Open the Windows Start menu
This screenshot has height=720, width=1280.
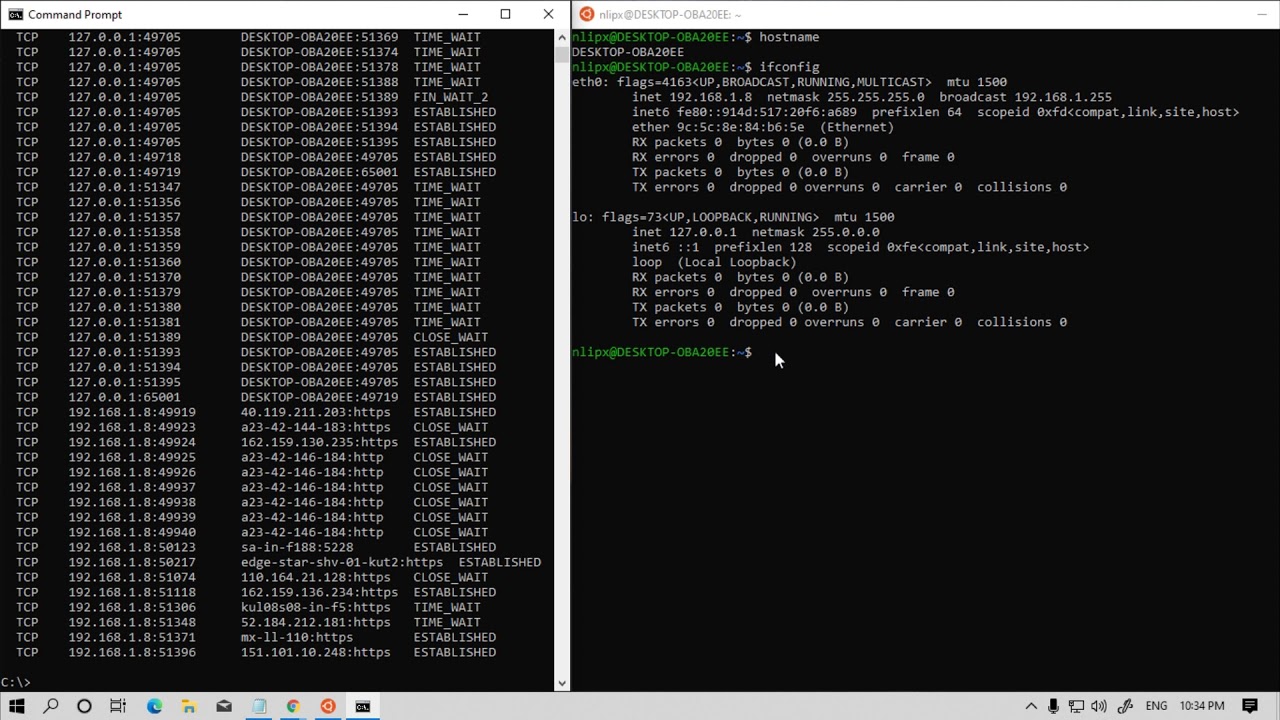(17, 706)
